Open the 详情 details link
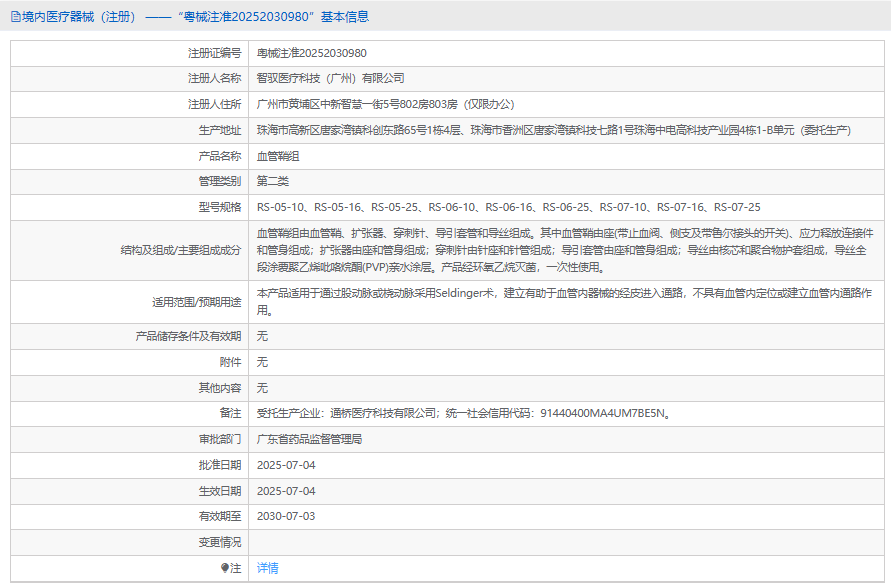 click(x=268, y=568)
